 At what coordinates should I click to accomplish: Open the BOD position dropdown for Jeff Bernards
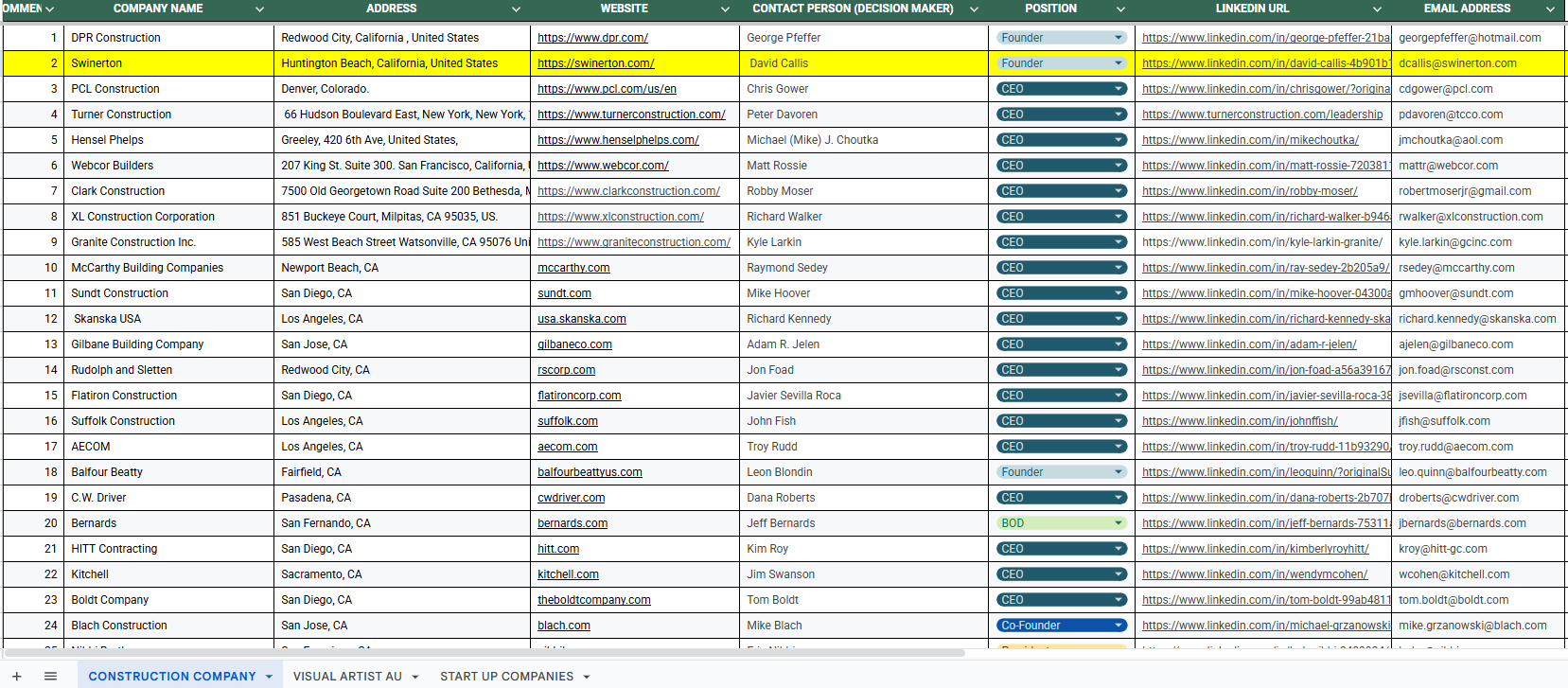1119,523
